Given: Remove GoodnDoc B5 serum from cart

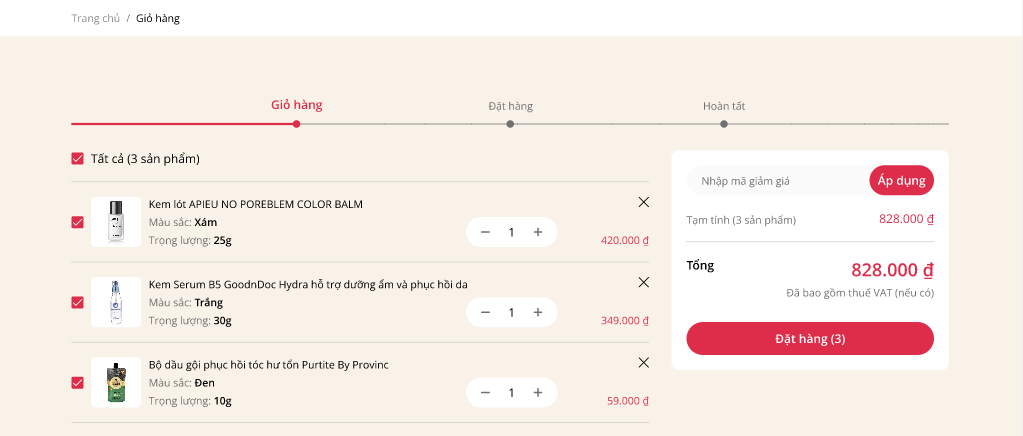Looking at the screenshot, I should [x=643, y=282].
